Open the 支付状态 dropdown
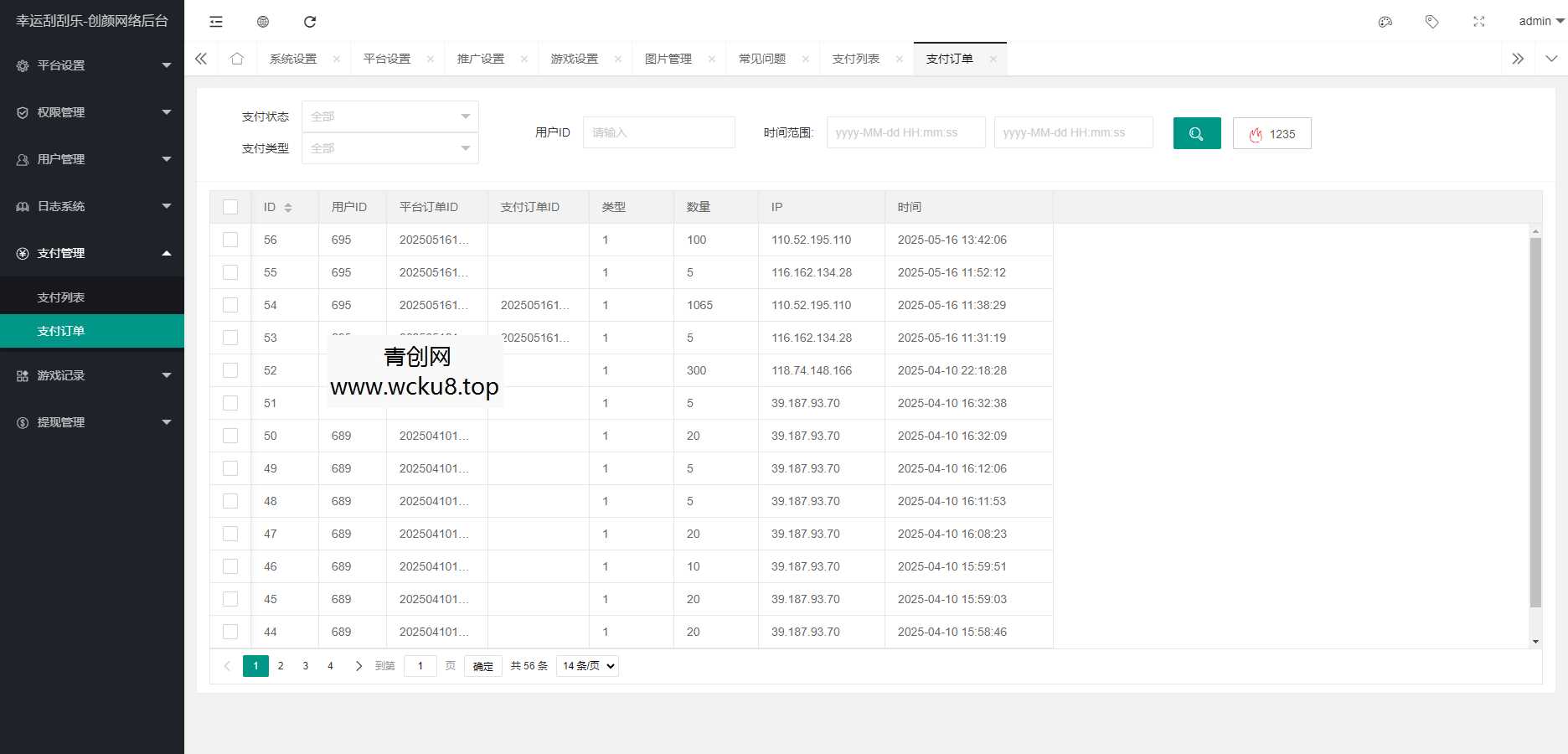Image resolution: width=1568 pixels, height=754 pixels. point(390,116)
